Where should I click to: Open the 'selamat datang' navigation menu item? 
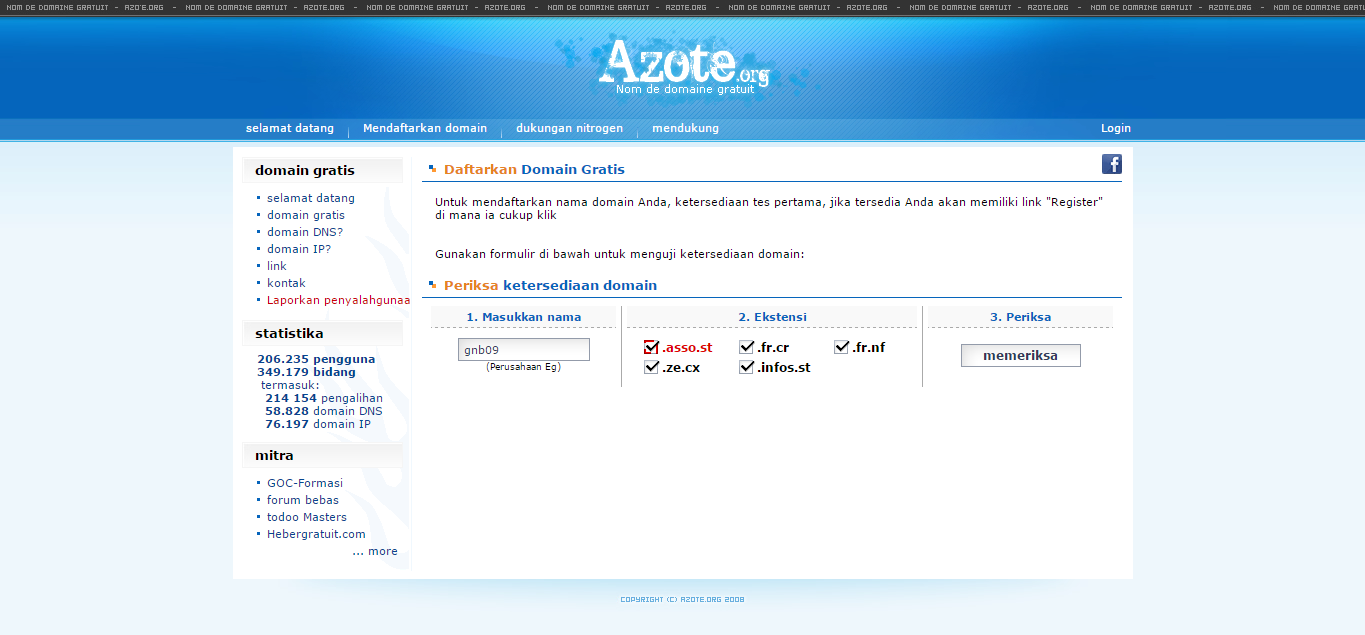[x=290, y=128]
